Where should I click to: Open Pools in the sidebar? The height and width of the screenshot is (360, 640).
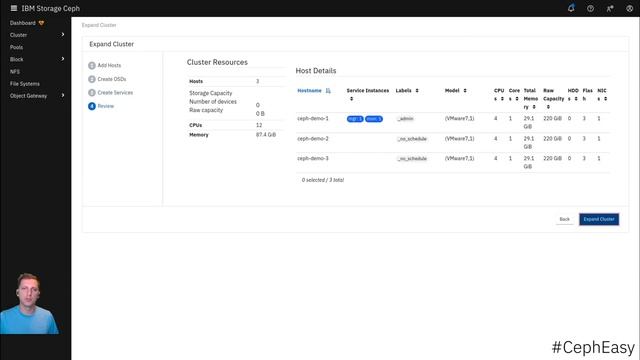pos(16,47)
